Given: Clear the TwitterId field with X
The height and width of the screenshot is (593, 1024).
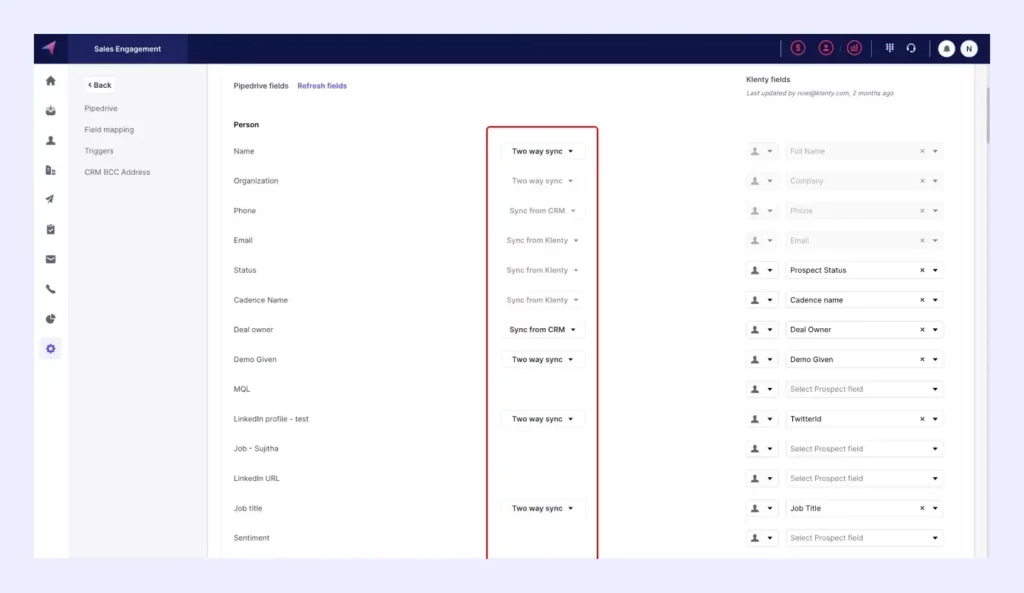Looking at the screenshot, I should (922, 419).
